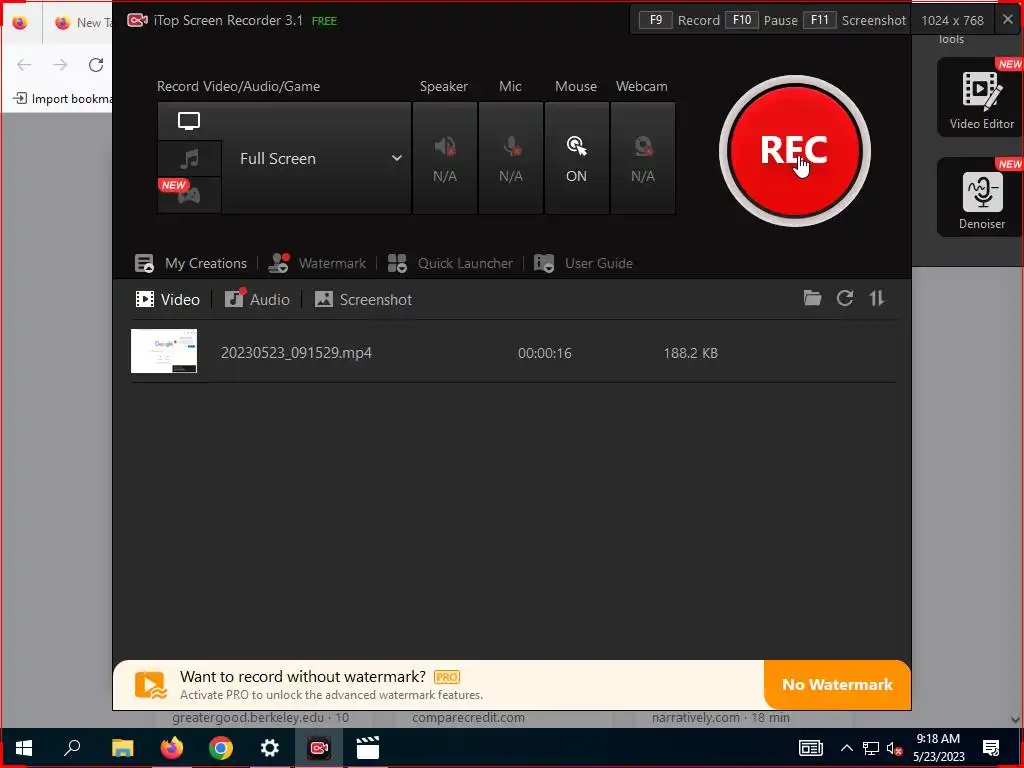Open Windows taskbar search
This screenshot has height=768, width=1024.
72,748
